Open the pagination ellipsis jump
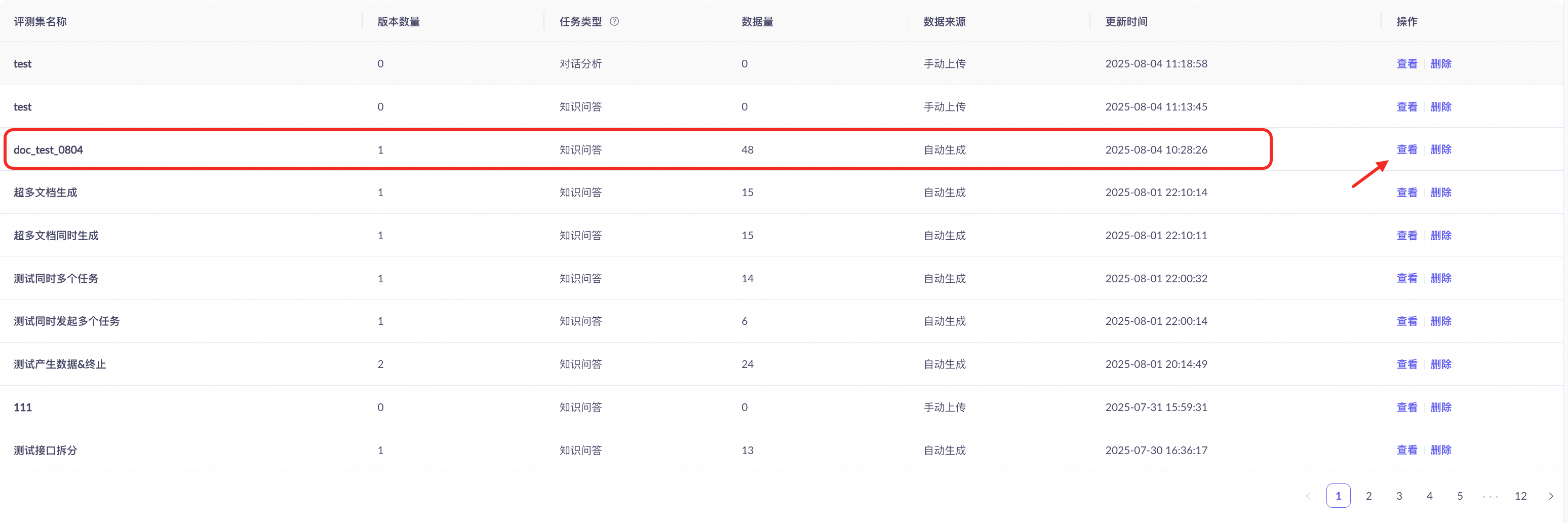1568x523 pixels. (1490, 496)
